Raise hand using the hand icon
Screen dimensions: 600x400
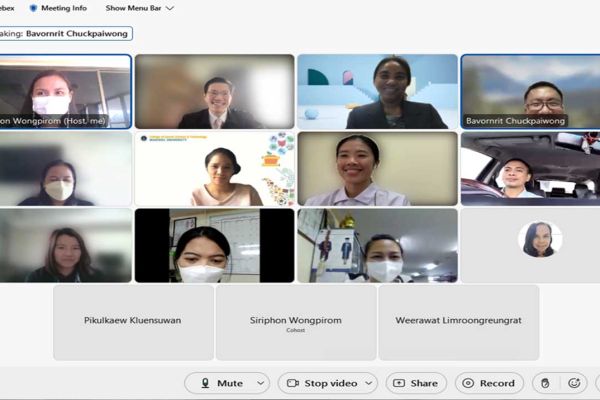(x=546, y=383)
